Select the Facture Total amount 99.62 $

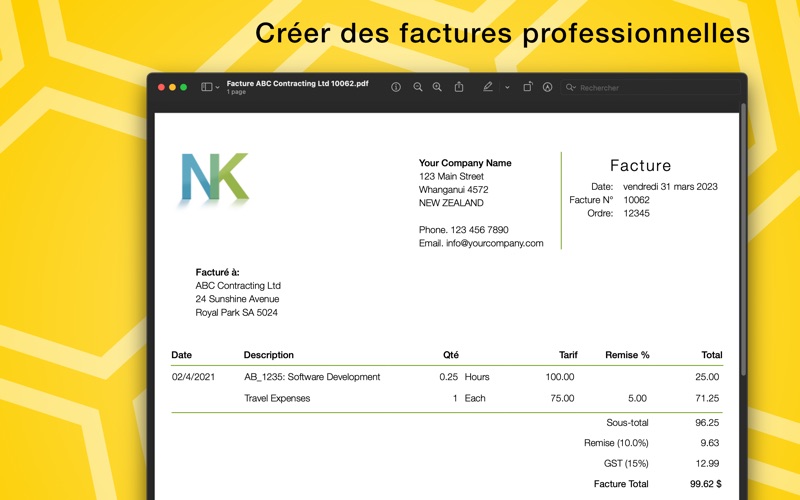click(706, 484)
